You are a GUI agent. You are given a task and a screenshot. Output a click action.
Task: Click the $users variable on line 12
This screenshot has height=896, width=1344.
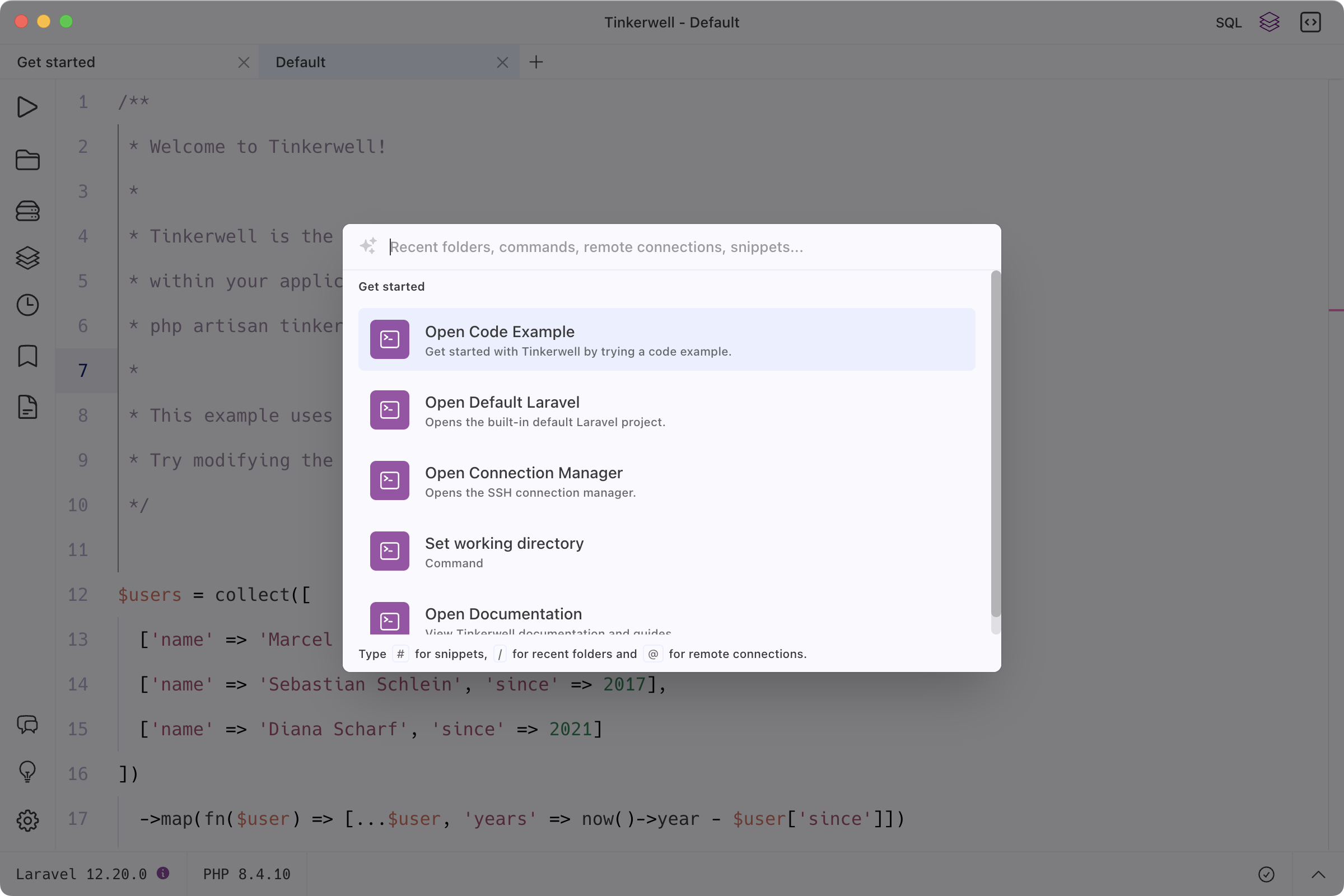150,594
